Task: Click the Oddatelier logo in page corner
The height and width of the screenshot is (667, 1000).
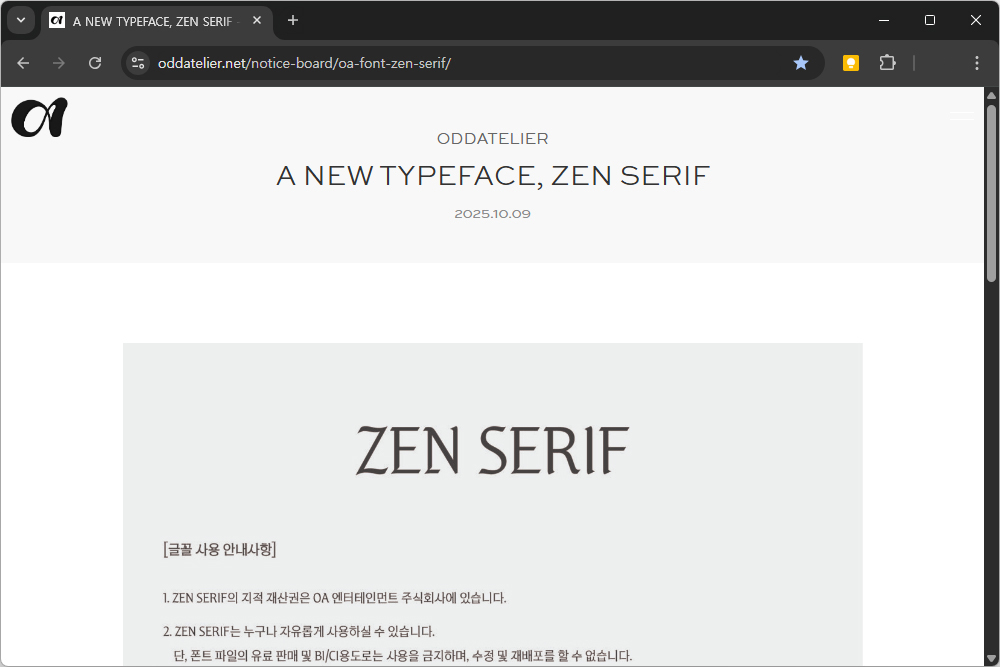Action: 40,117
